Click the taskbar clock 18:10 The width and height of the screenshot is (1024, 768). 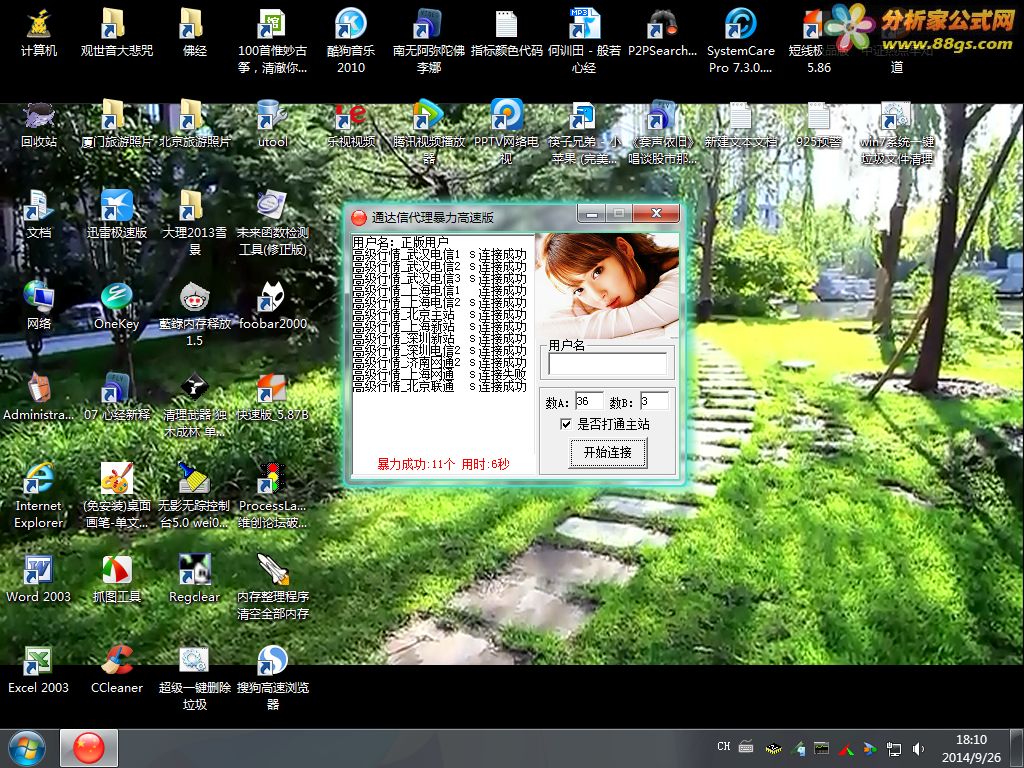coord(971,740)
